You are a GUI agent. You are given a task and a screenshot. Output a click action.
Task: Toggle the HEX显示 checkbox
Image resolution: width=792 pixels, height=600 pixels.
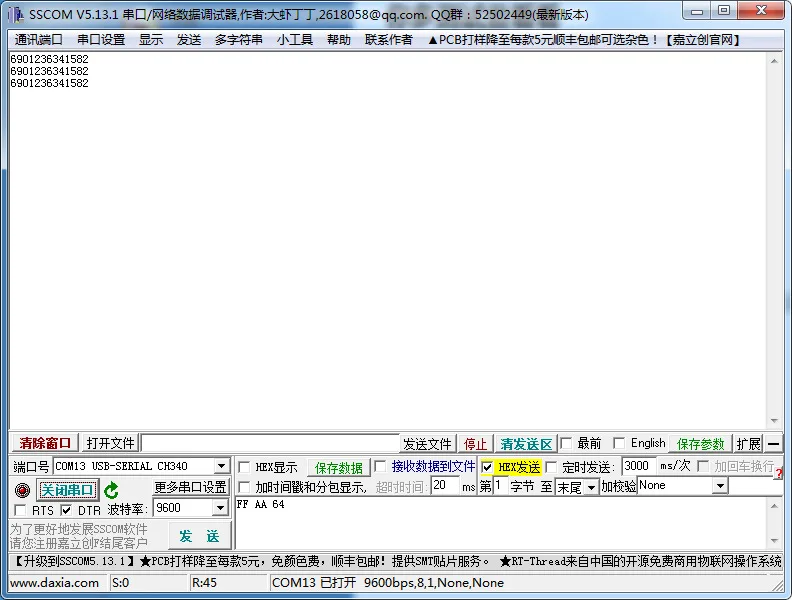tap(244, 467)
